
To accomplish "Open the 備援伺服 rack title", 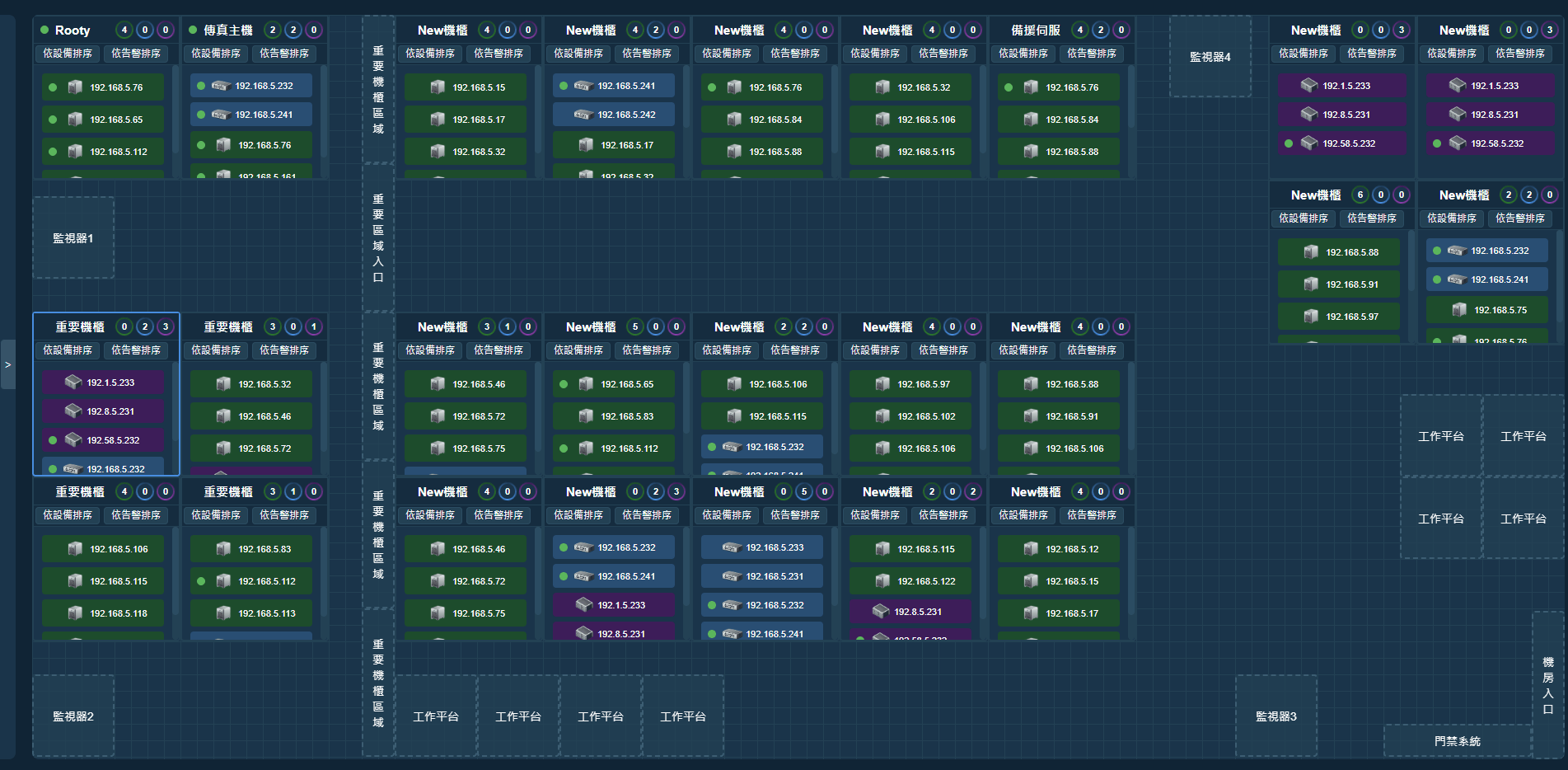I will tap(1035, 31).
